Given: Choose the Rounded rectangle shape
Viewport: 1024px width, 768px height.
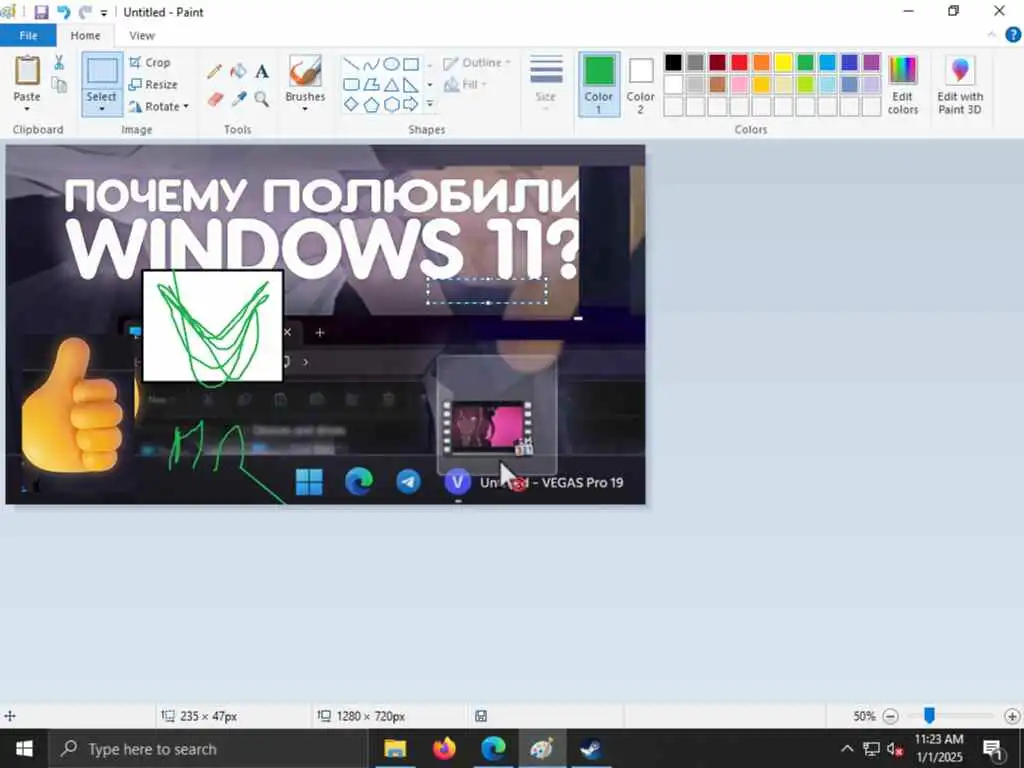Looking at the screenshot, I should (351, 84).
